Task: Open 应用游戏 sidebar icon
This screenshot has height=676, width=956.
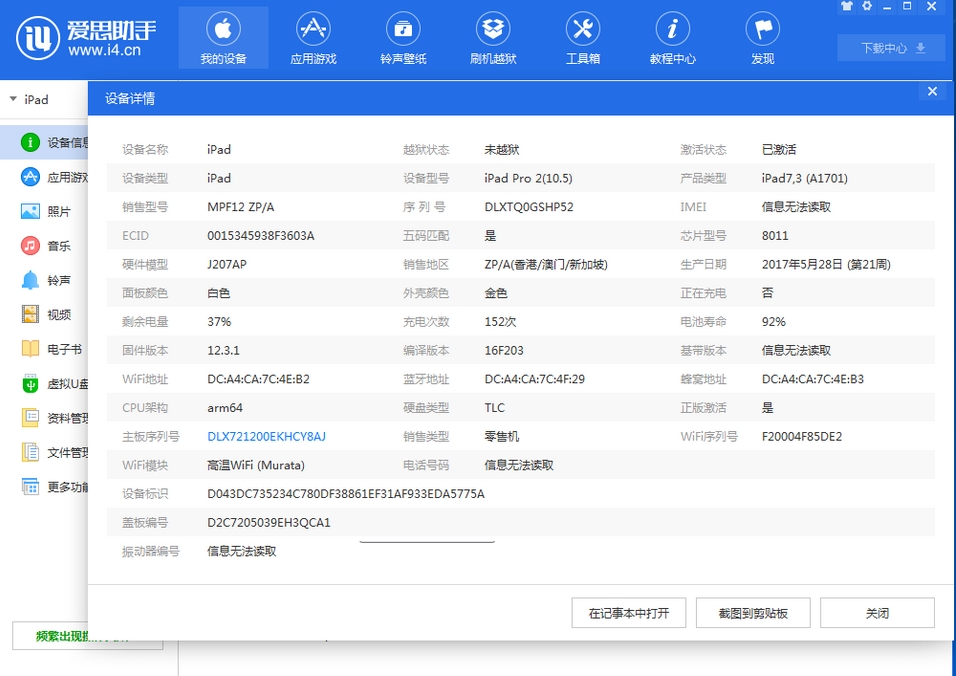Action: (30, 177)
